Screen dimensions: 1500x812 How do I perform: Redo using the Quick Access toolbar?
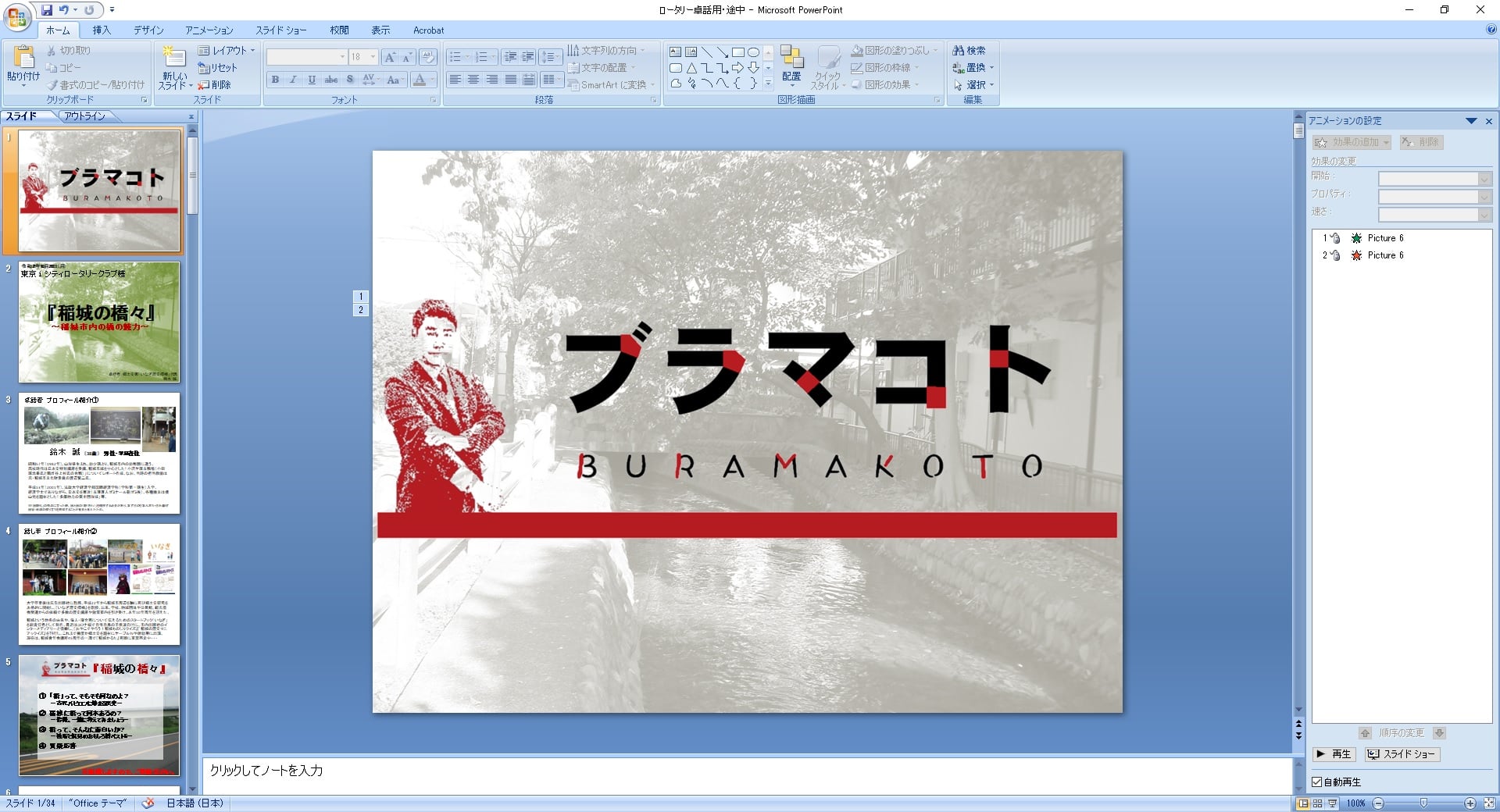[x=89, y=10]
